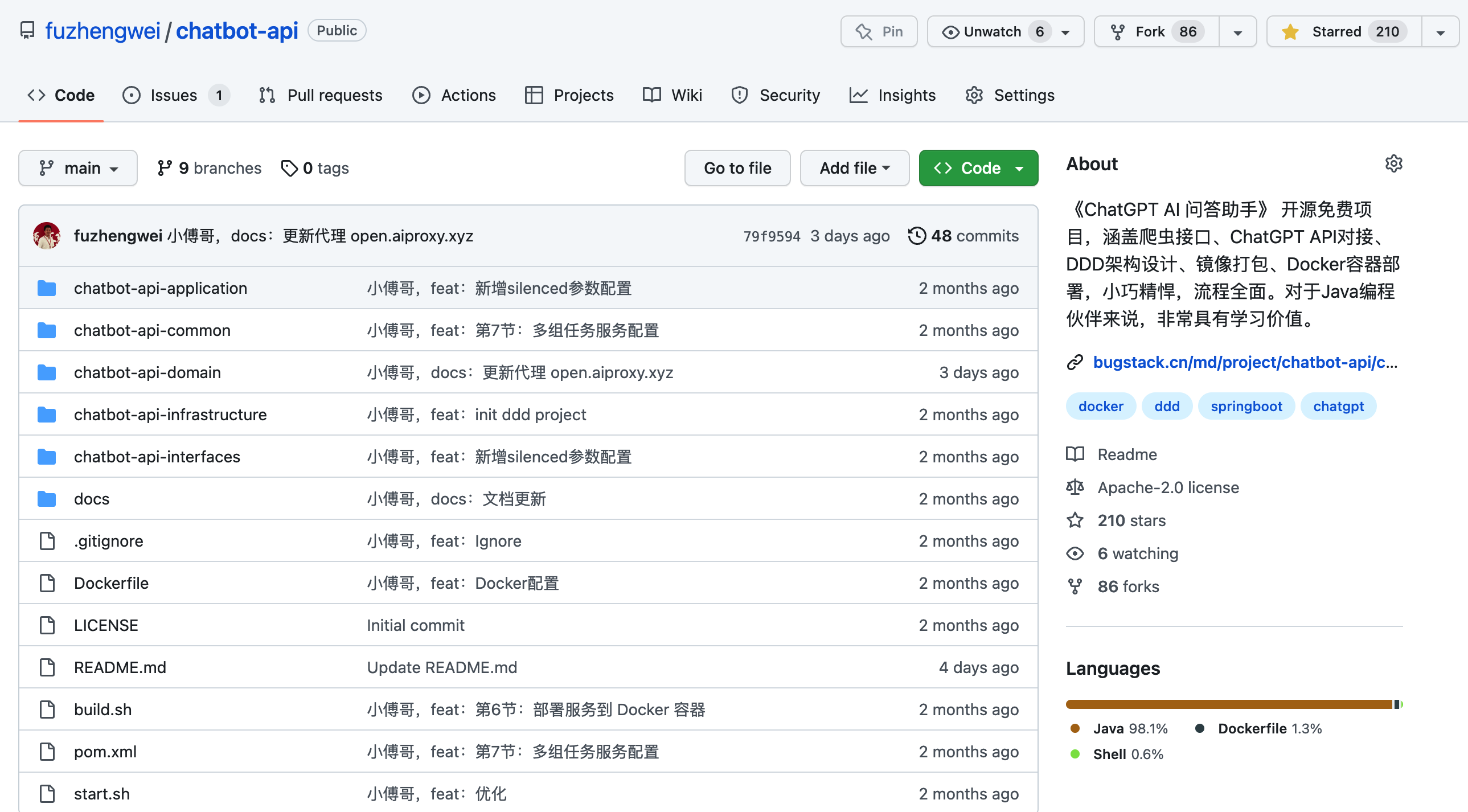Click the file icon for build.sh
1468x812 pixels.
pyautogui.click(x=47, y=710)
